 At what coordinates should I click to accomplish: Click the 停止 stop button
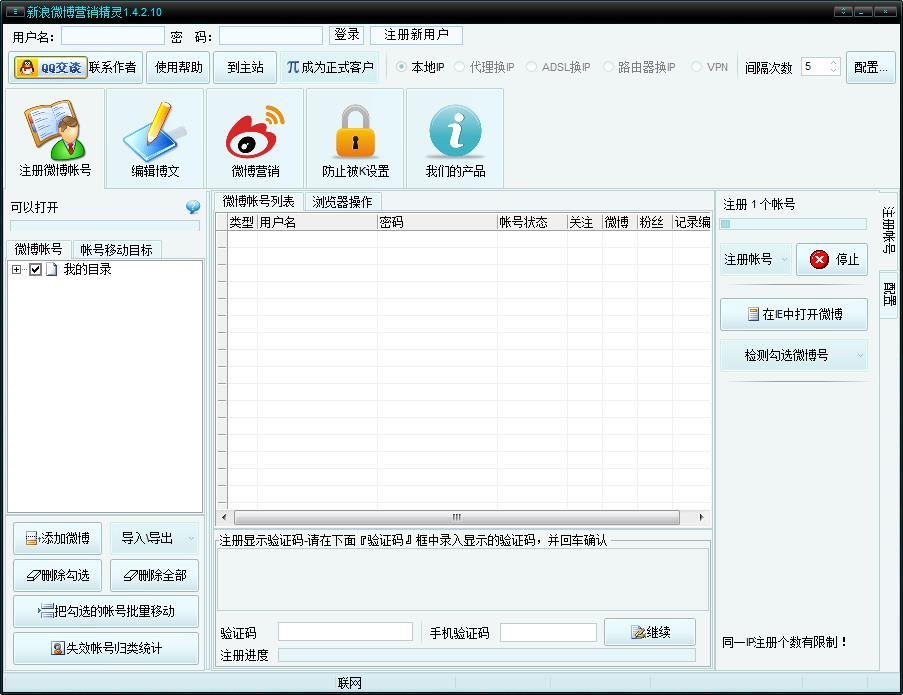pyautogui.click(x=832, y=259)
